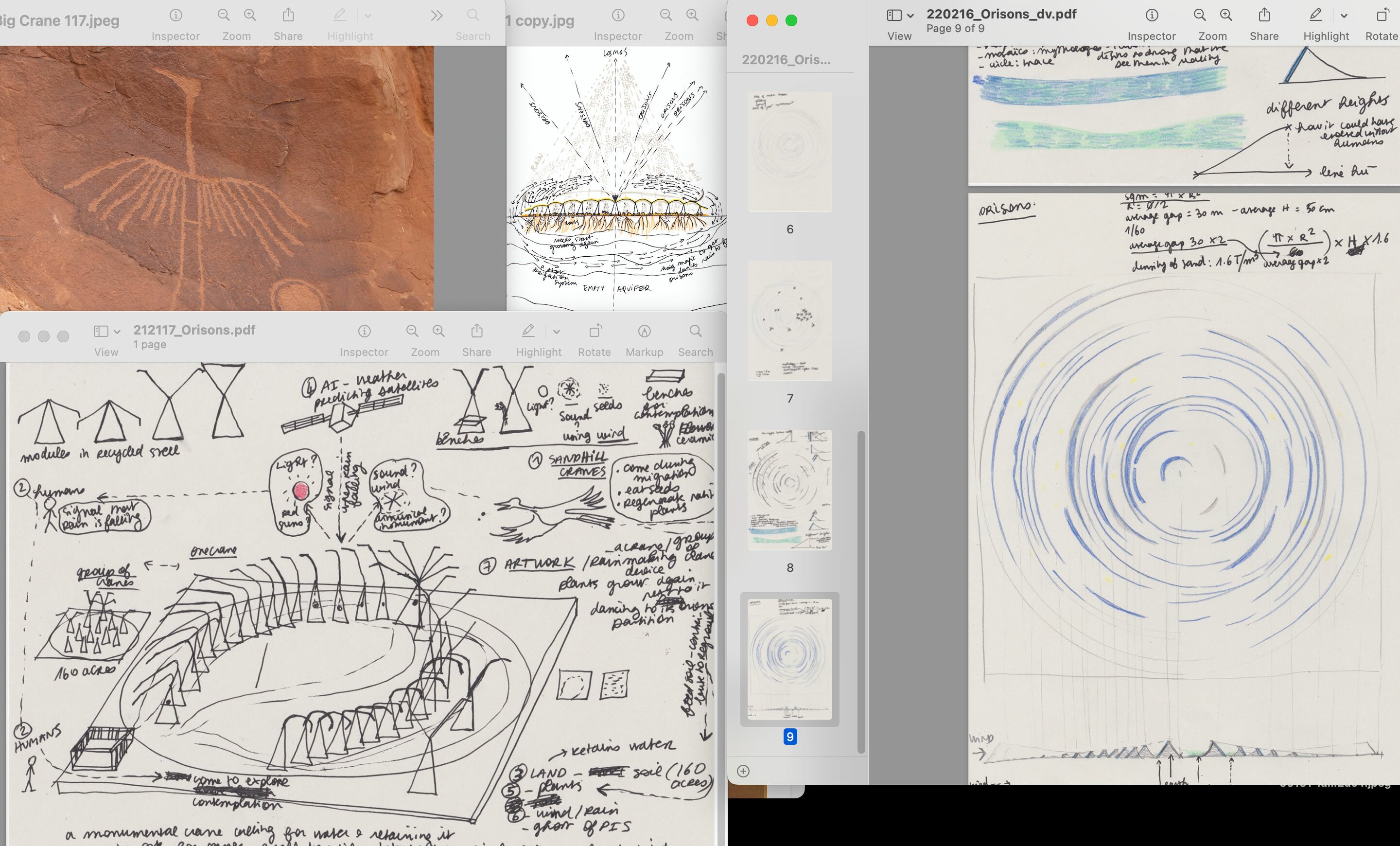Zoom in on 220216_Orisons_dv.pdf page
1400x846 pixels.
(1226, 16)
